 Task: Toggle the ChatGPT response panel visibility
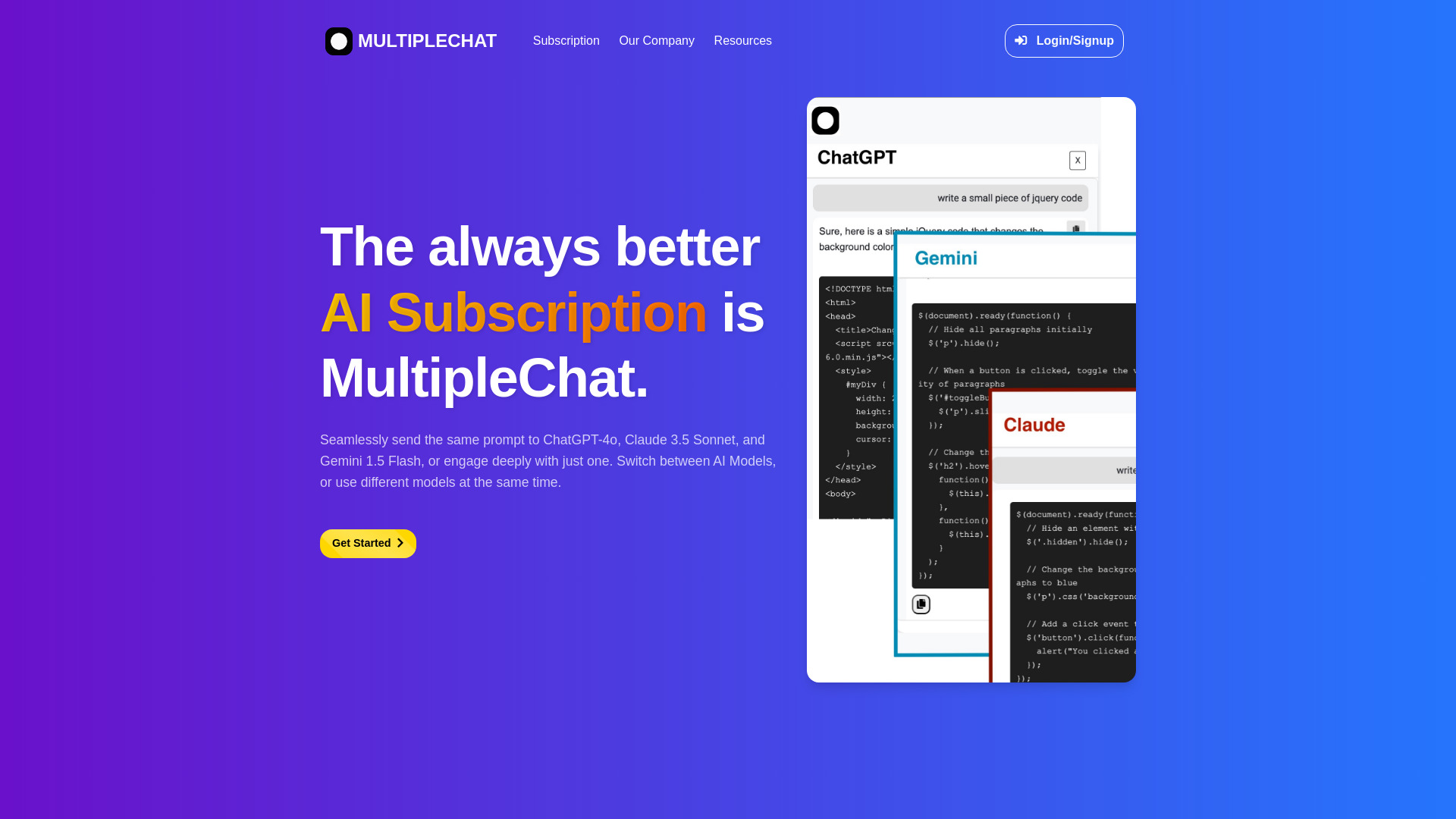pos(1077,160)
